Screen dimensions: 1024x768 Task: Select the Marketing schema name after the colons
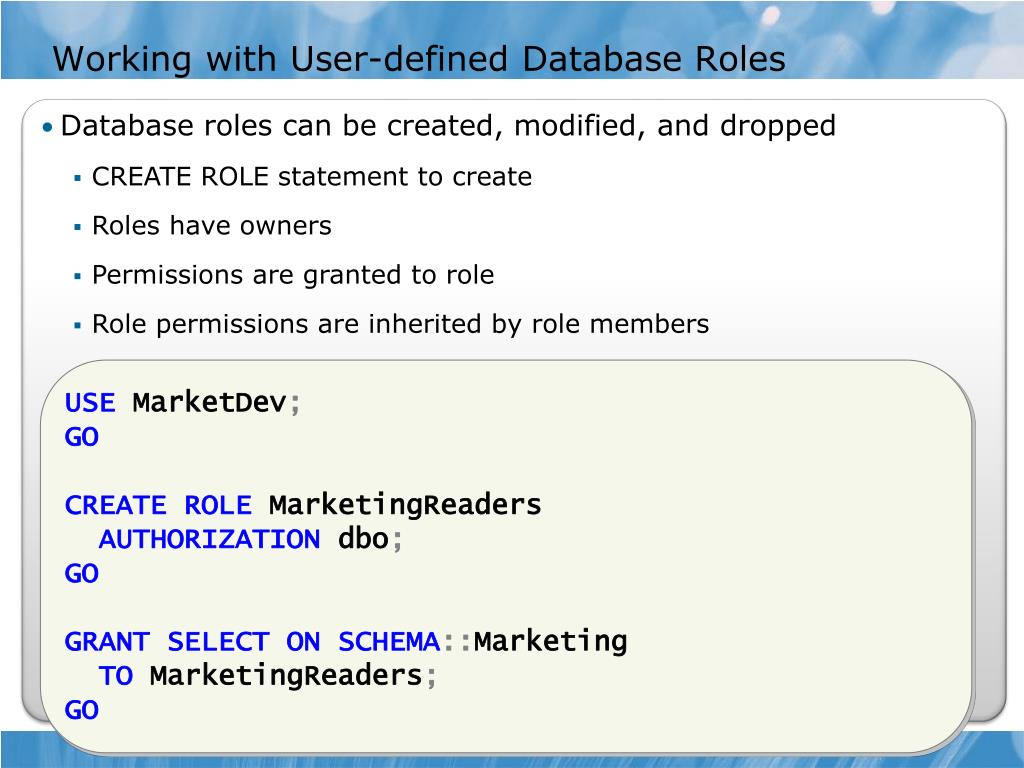pyautogui.click(x=551, y=641)
